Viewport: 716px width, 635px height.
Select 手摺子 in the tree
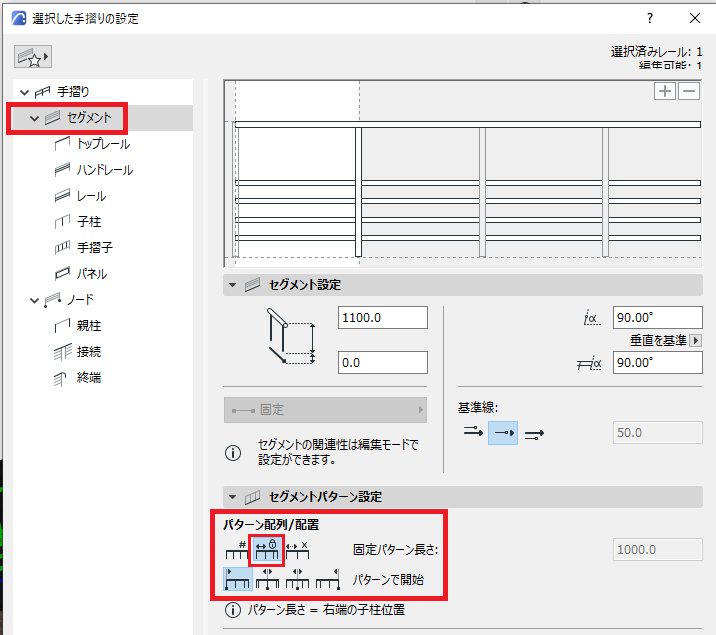[95, 248]
